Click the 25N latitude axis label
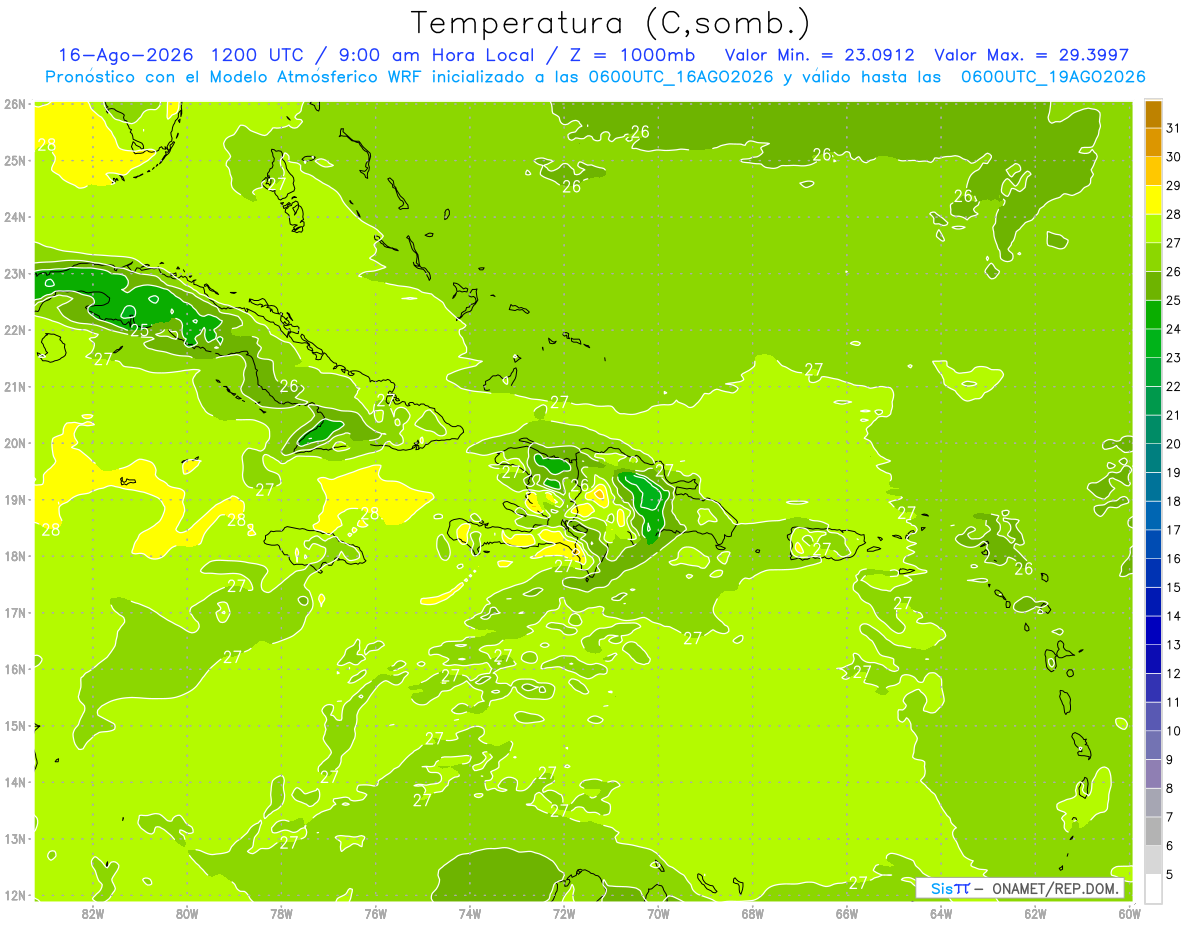 click(14, 160)
